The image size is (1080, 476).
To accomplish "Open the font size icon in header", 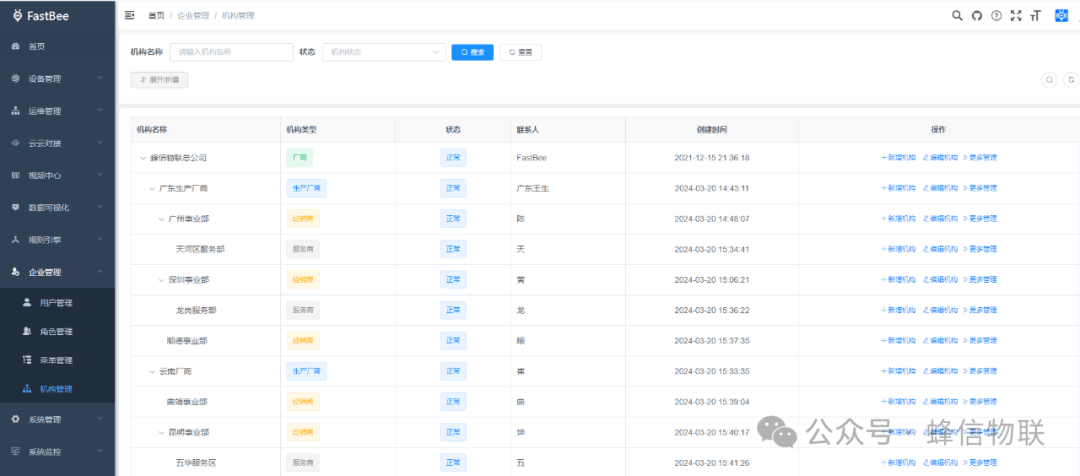I will [1035, 16].
